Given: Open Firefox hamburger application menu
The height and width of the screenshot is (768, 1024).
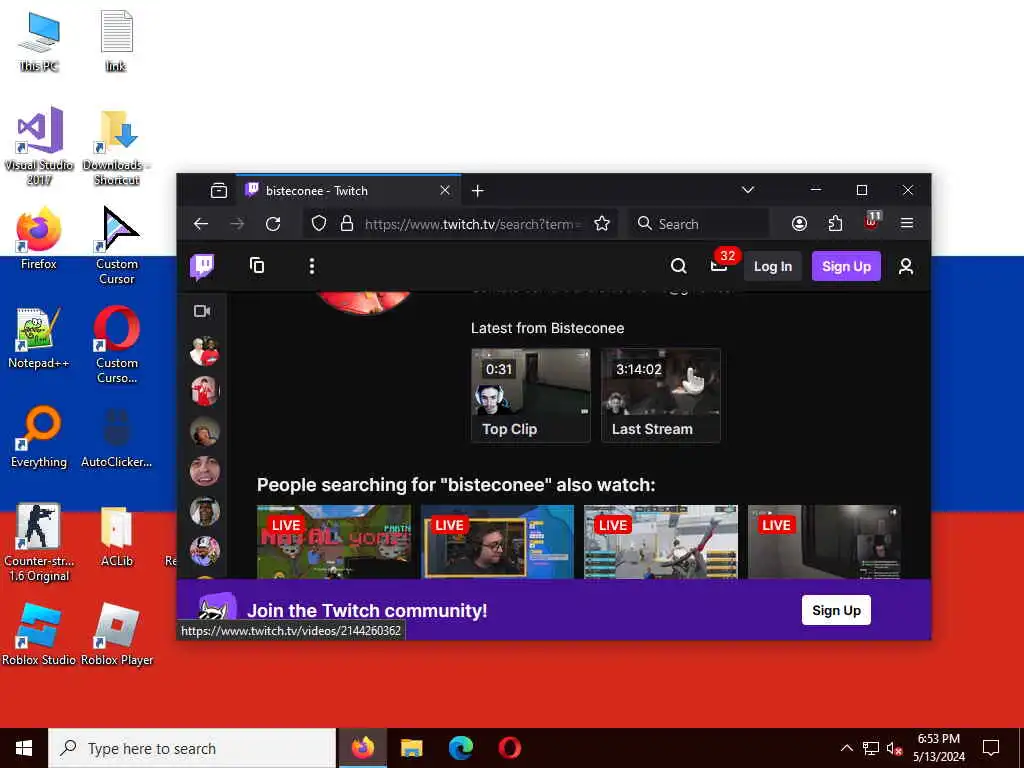Looking at the screenshot, I should [907, 224].
